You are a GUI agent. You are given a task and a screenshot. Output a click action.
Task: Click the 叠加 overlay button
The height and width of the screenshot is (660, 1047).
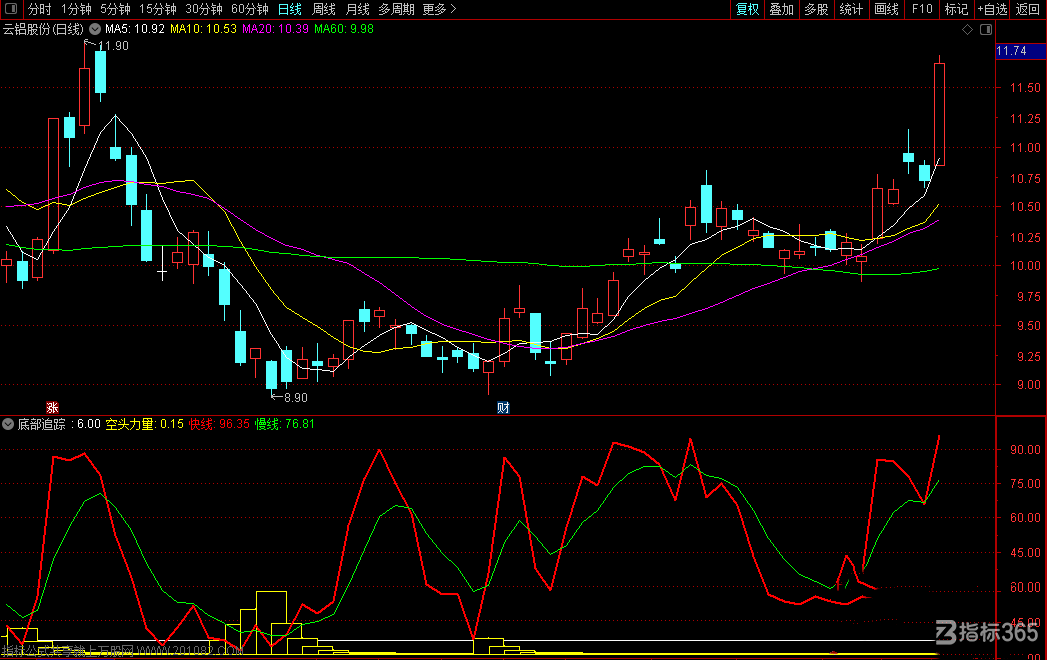(782, 9)
